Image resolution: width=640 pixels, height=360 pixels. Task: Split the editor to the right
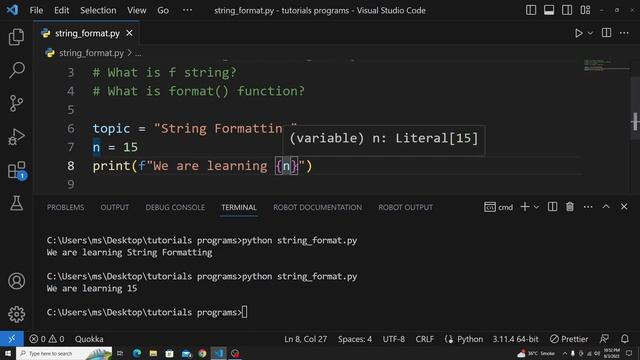pyautogui.click(x=607, y=33)
